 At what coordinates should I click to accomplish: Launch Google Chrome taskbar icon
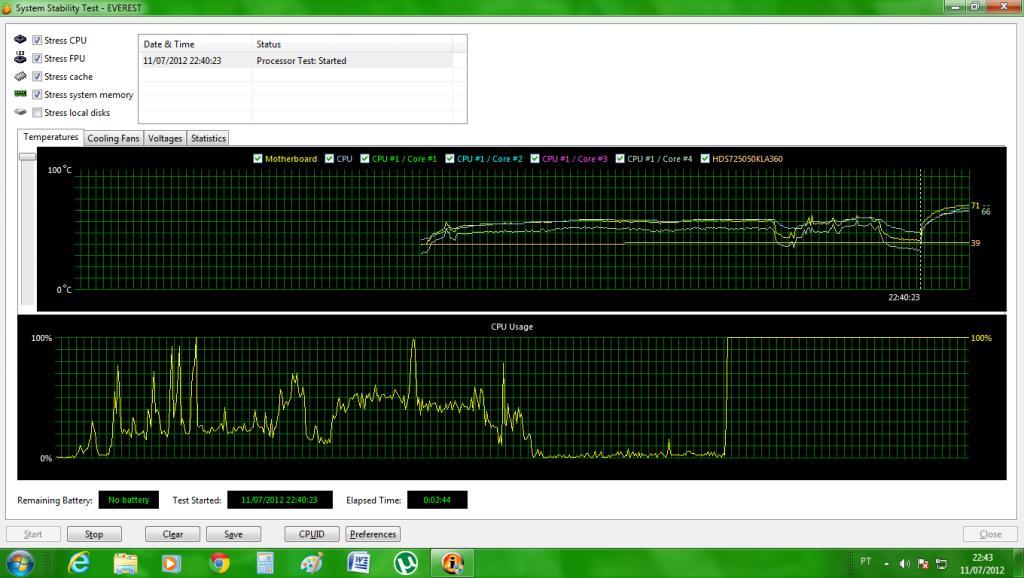click(x=219, y=562)
